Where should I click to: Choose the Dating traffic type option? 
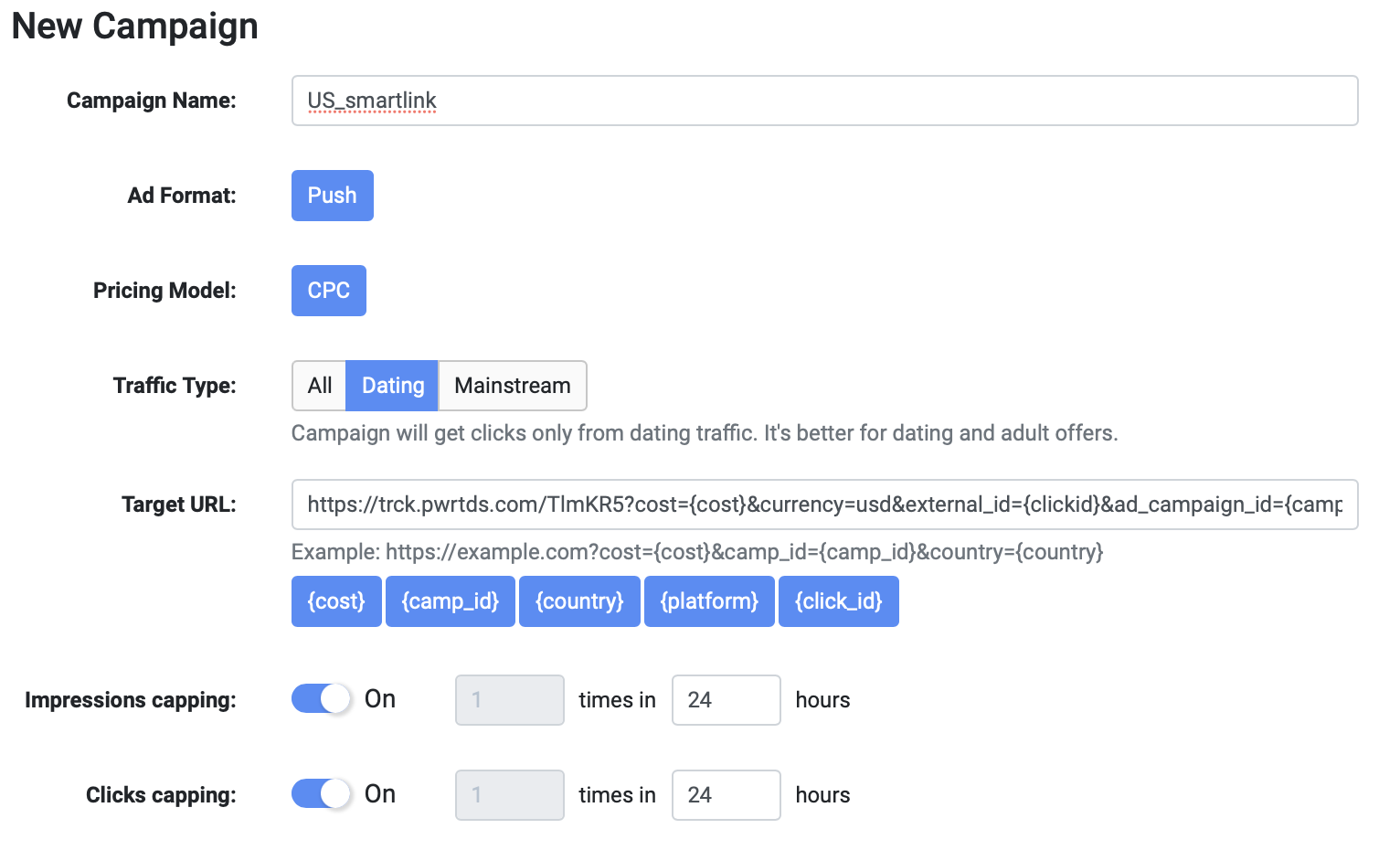pos(393,386)
